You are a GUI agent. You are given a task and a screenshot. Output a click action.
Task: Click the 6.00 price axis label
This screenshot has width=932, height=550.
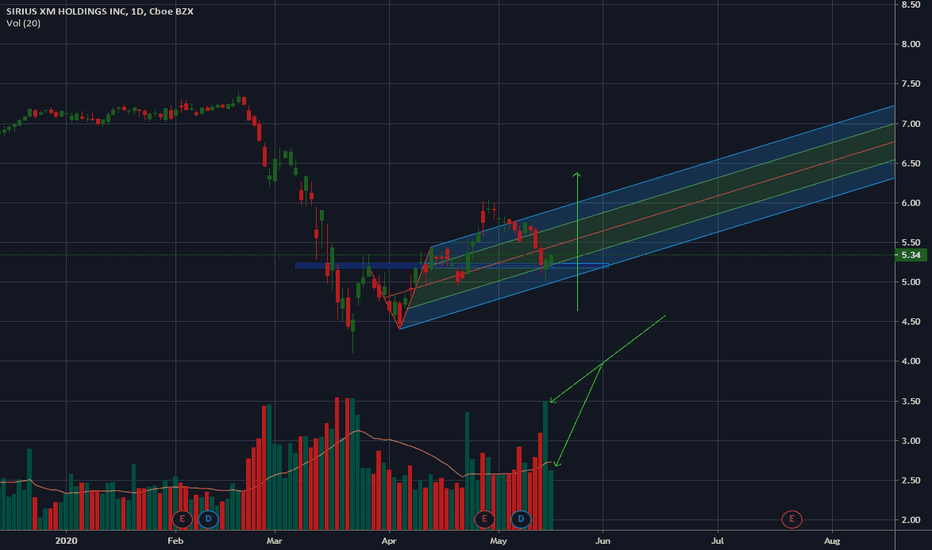pyautogui.click(x=911, y=203)
